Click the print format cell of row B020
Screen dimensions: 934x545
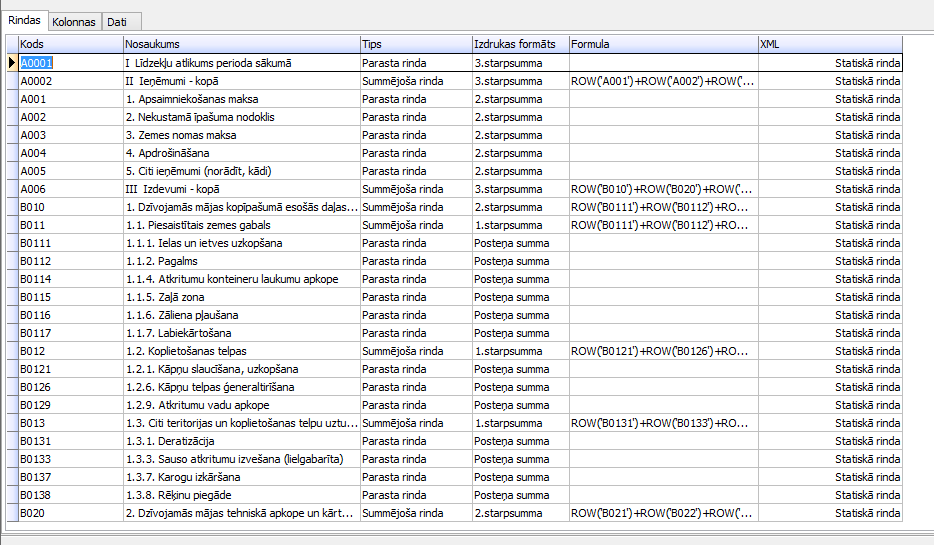coord(519,513)
